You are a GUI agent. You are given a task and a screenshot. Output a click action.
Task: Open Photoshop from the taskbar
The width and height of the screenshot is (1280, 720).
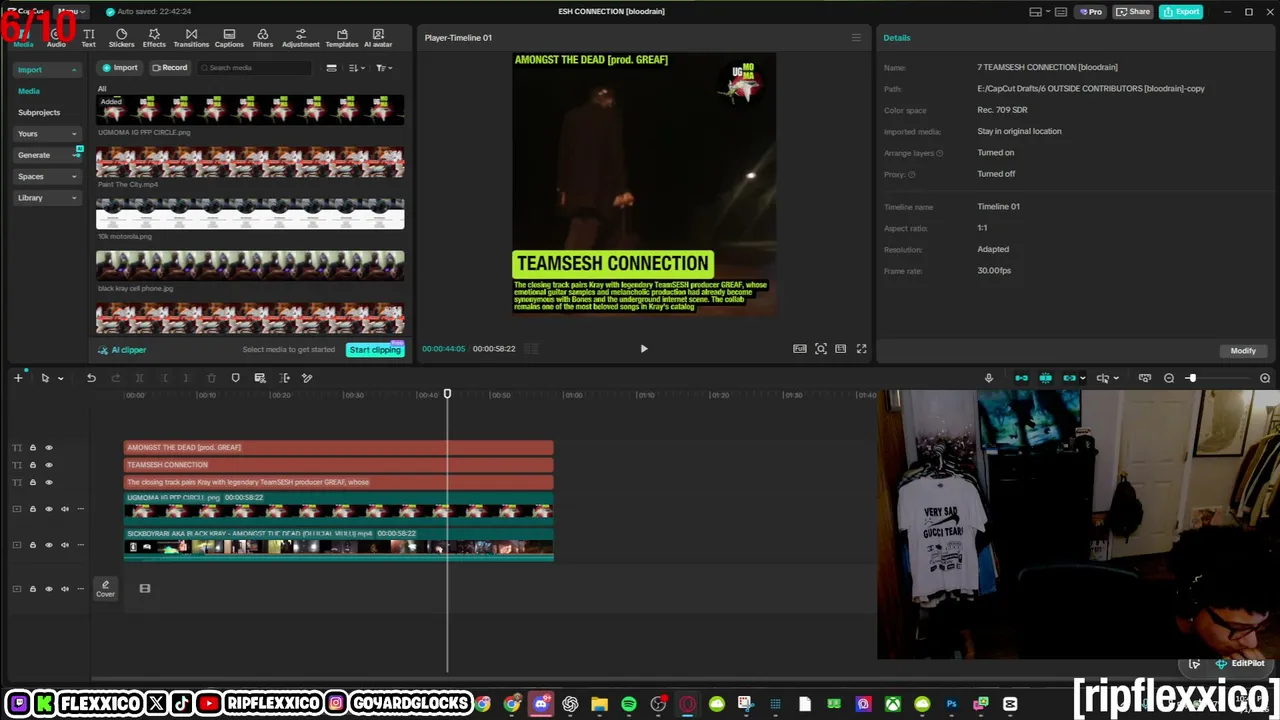pyautogui.click(x=951, y=704)
